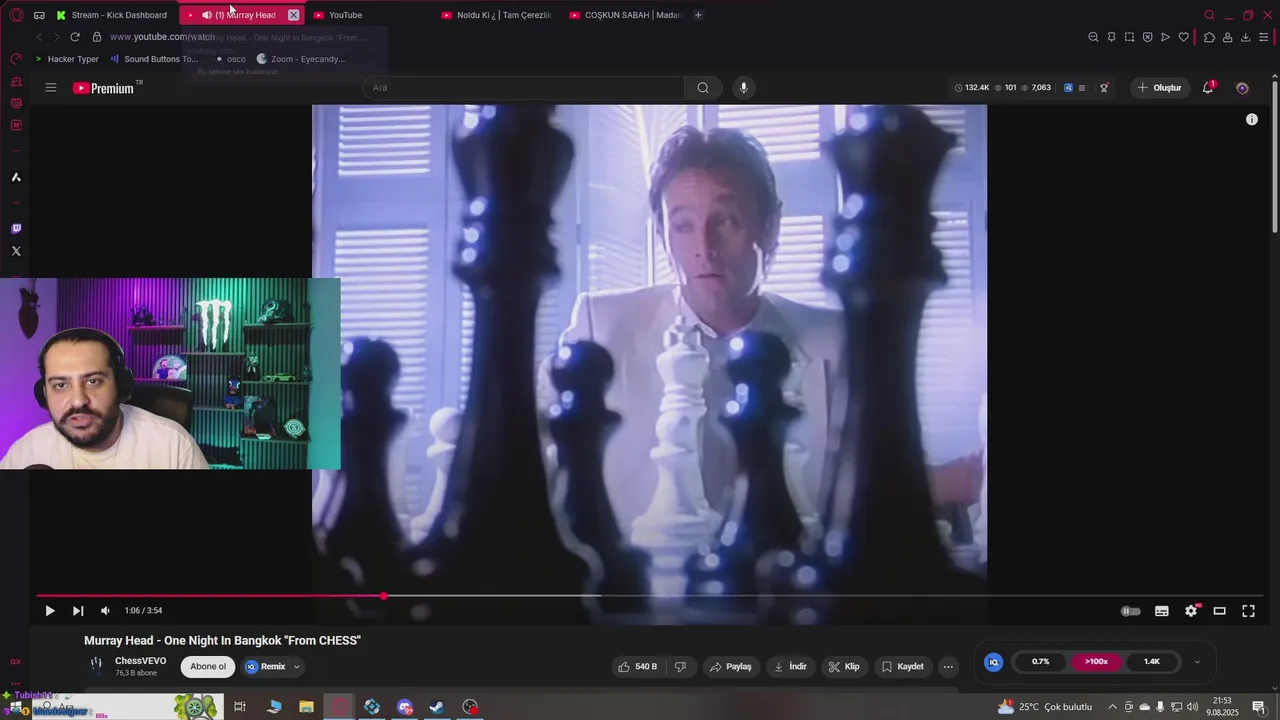Open the player settings gear
1280x720 pixels.
point(1190,611)
